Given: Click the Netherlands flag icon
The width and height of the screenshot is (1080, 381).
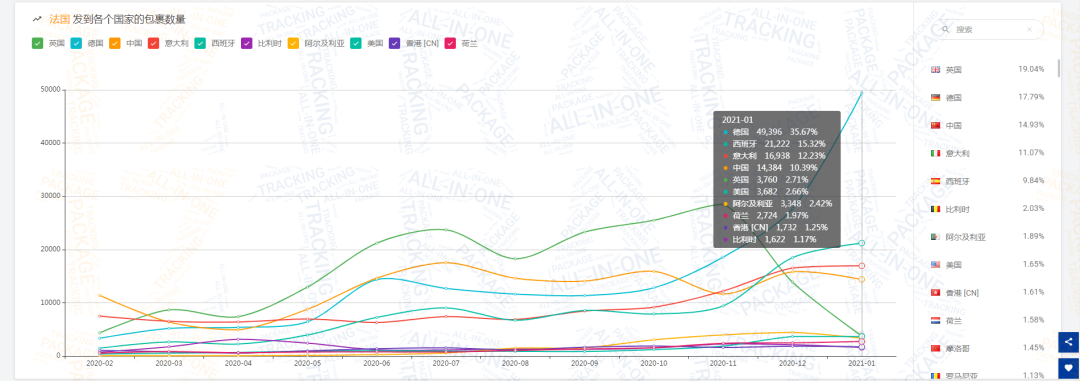Looking at the screenshot, I should click(x=935, y=320).
